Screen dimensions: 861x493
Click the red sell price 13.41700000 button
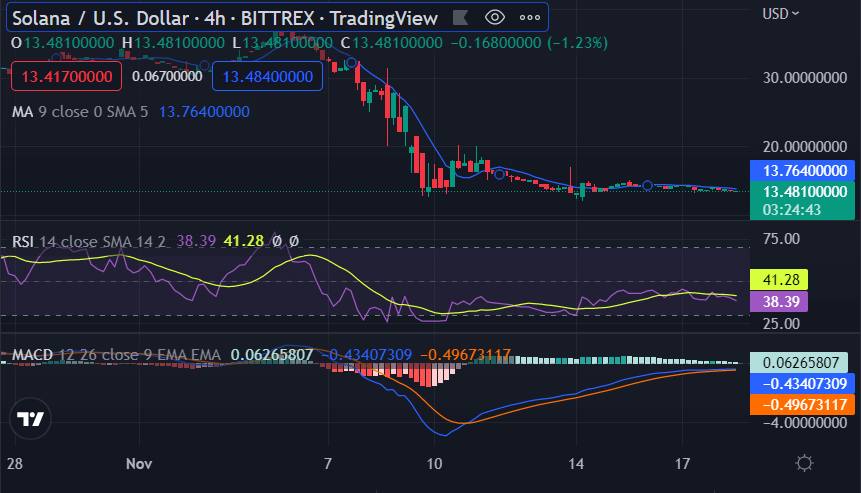66,76
